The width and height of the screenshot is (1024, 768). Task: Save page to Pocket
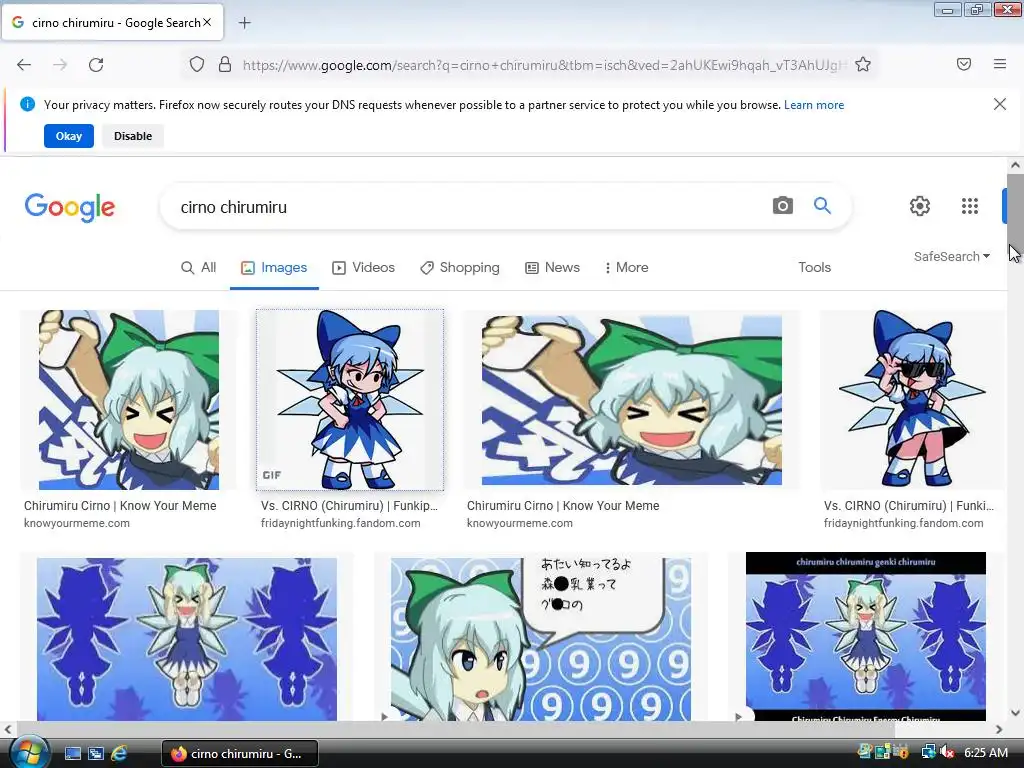tap(964, 64)
